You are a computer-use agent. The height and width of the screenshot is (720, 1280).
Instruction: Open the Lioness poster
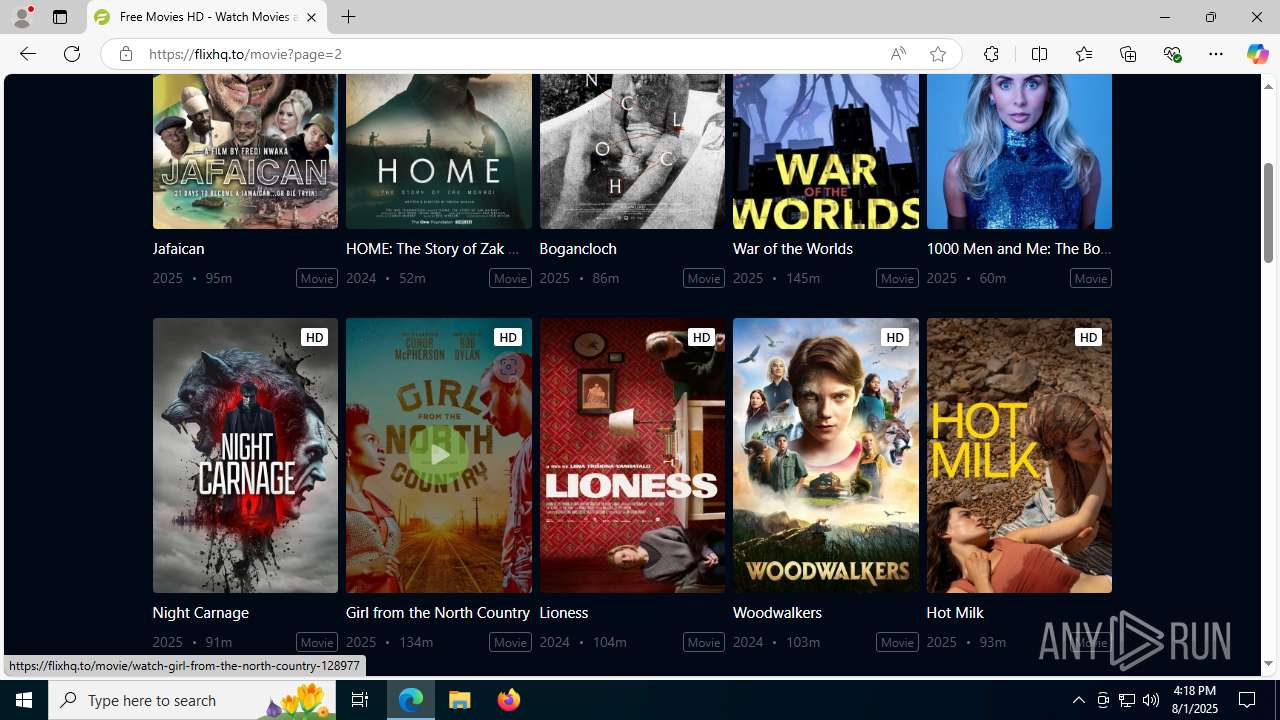point(632,455)
